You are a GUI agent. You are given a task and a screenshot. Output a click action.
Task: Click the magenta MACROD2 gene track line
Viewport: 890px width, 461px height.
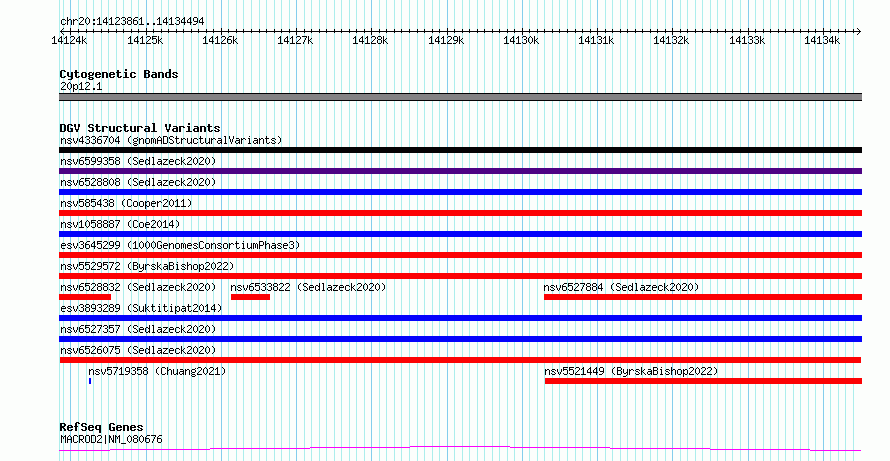point(460,449)
